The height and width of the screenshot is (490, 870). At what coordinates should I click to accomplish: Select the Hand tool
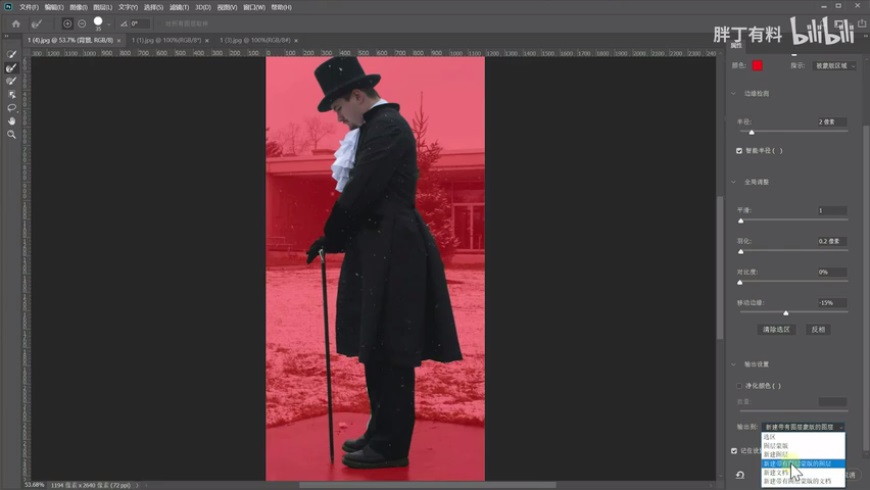pos(12,120)
